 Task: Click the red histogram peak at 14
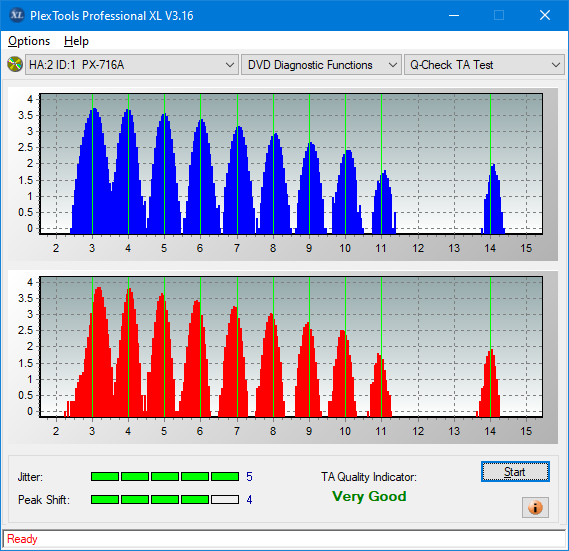[x=490, y=383]
